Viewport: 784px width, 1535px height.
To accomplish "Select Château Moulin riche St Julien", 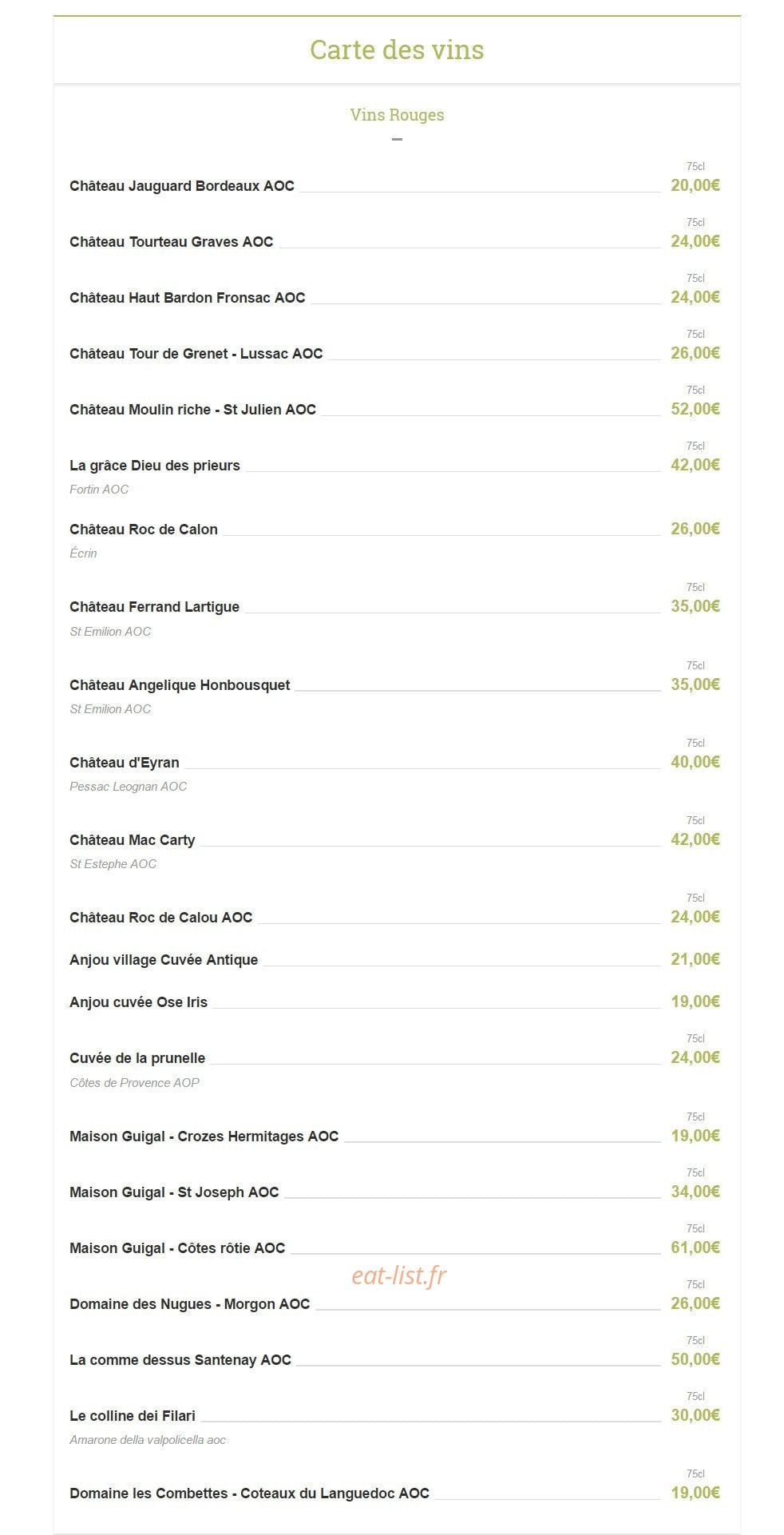I will (193, 410).
